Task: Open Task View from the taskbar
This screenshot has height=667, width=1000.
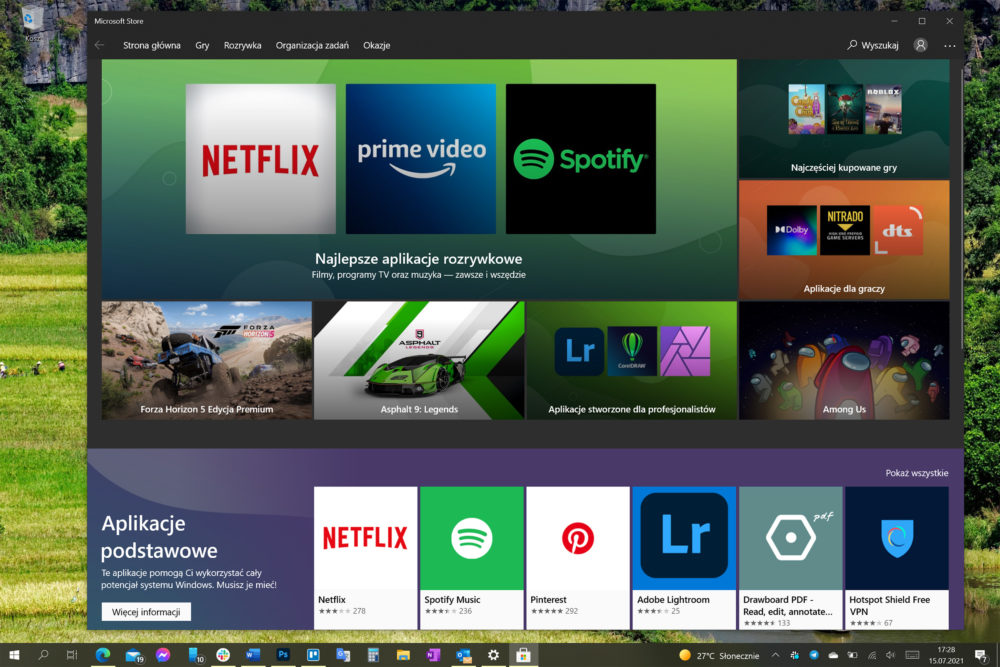Action: (x=71, y=655)
